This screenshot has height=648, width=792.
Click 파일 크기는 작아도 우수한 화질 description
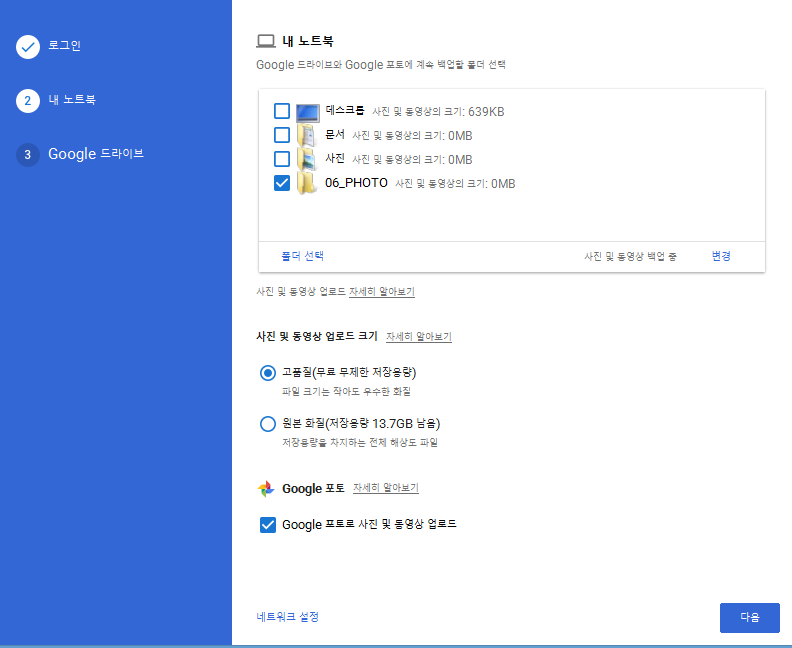pyautogui.click(x=346, y=391)
